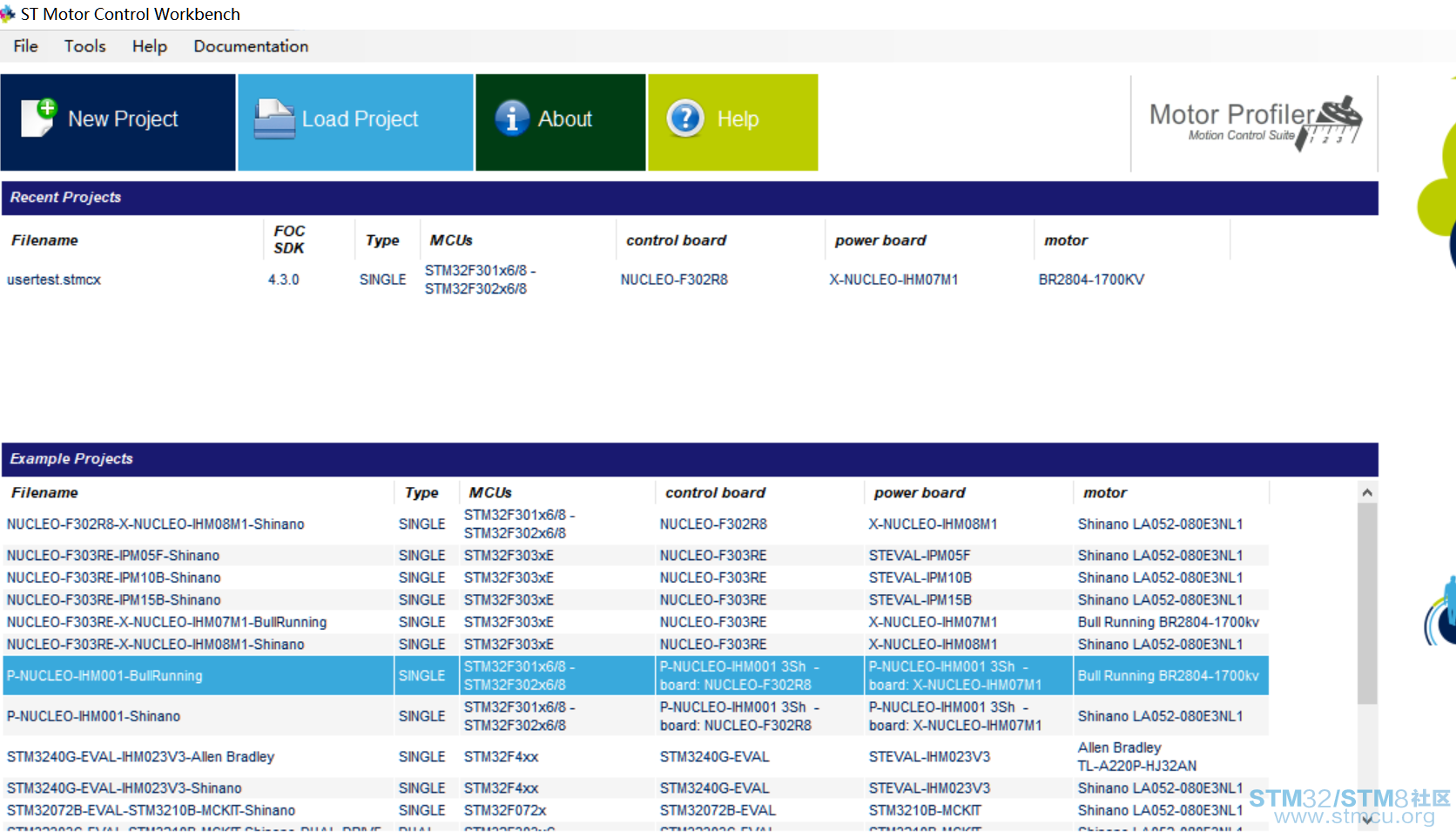
Task: Click the Load Project folder icon
Action: (274, 118)
